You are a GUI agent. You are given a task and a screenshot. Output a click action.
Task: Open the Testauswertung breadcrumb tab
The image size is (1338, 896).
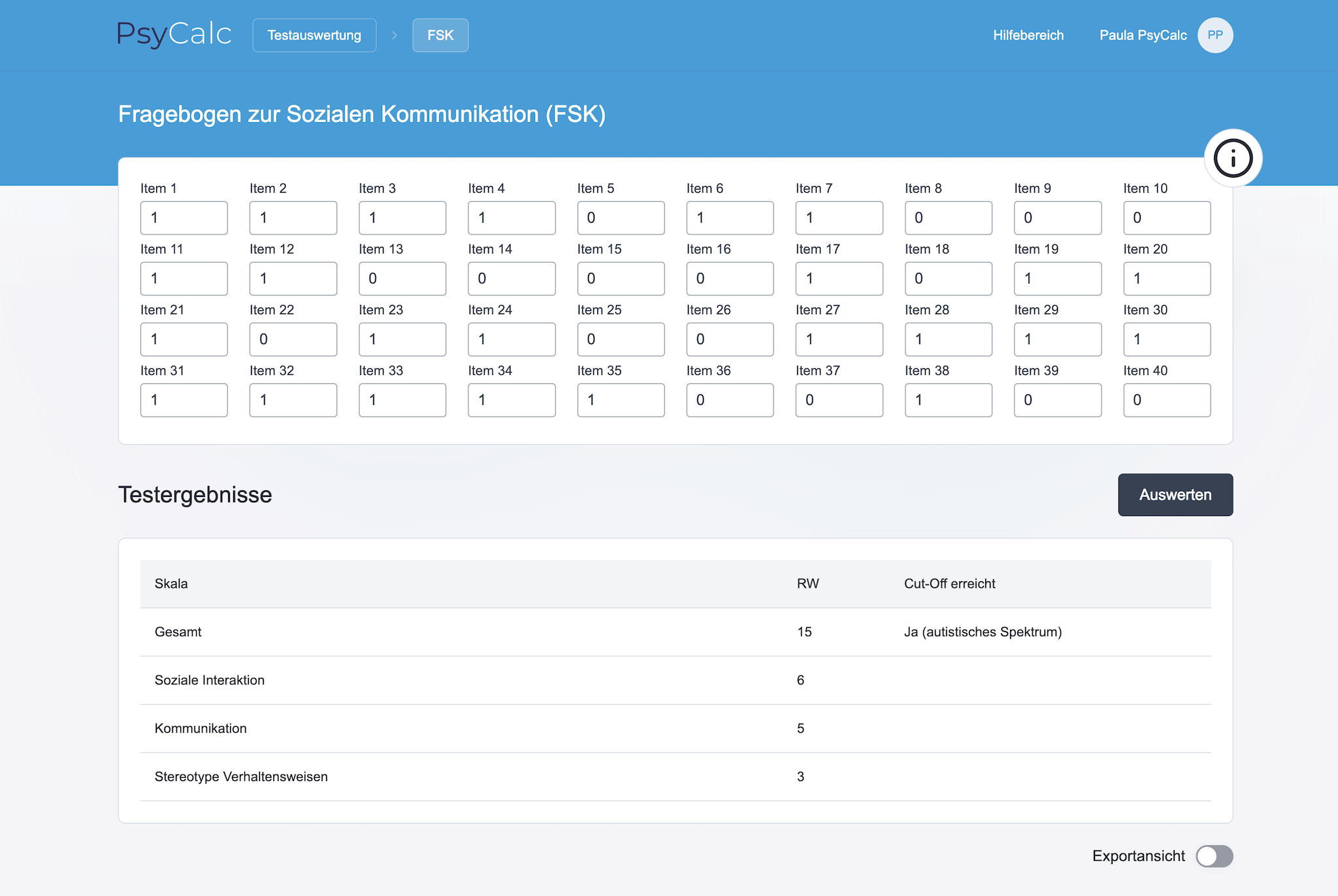tap(314, 35)
